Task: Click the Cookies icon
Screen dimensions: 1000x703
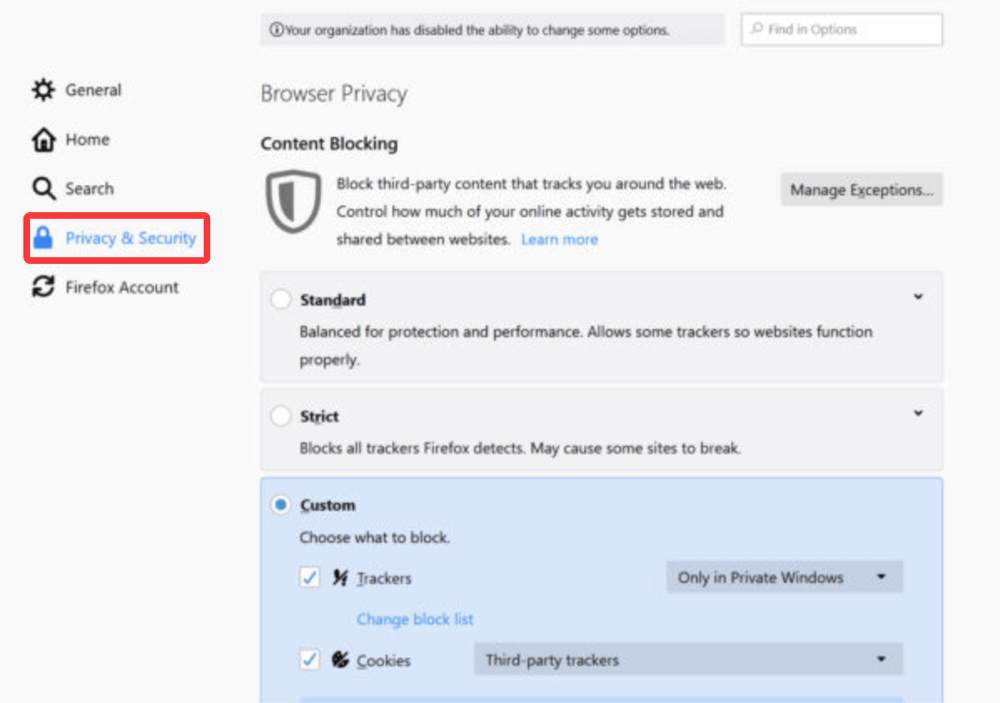Action: click(341, 660)
